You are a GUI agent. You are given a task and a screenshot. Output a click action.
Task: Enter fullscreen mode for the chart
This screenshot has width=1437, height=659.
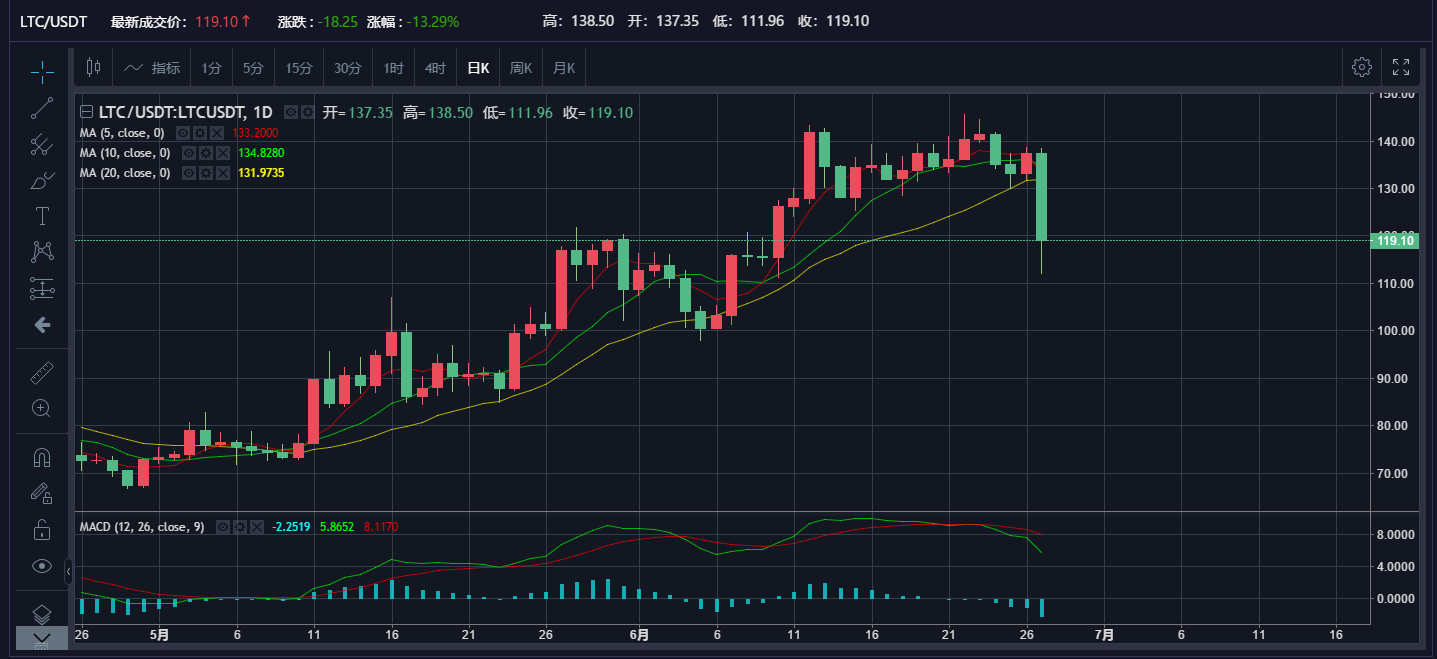click(1401, 67)
